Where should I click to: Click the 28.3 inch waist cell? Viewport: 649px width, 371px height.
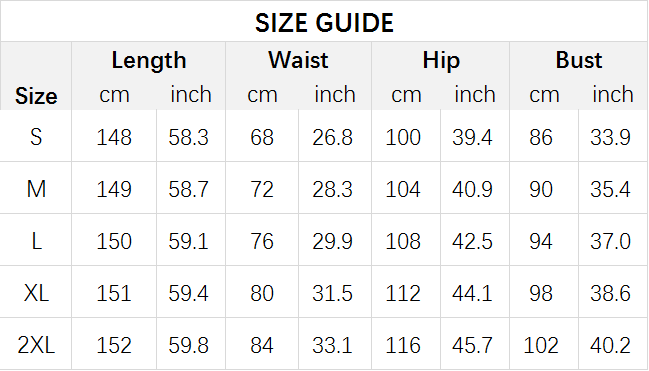pos(332,189)
